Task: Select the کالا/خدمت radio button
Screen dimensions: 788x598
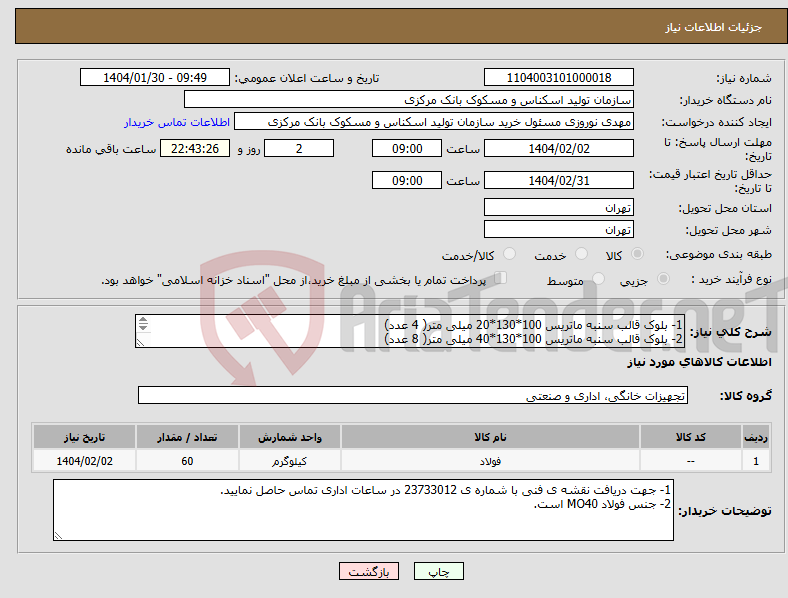Action: pyautogui.click(x=510, y=254)
